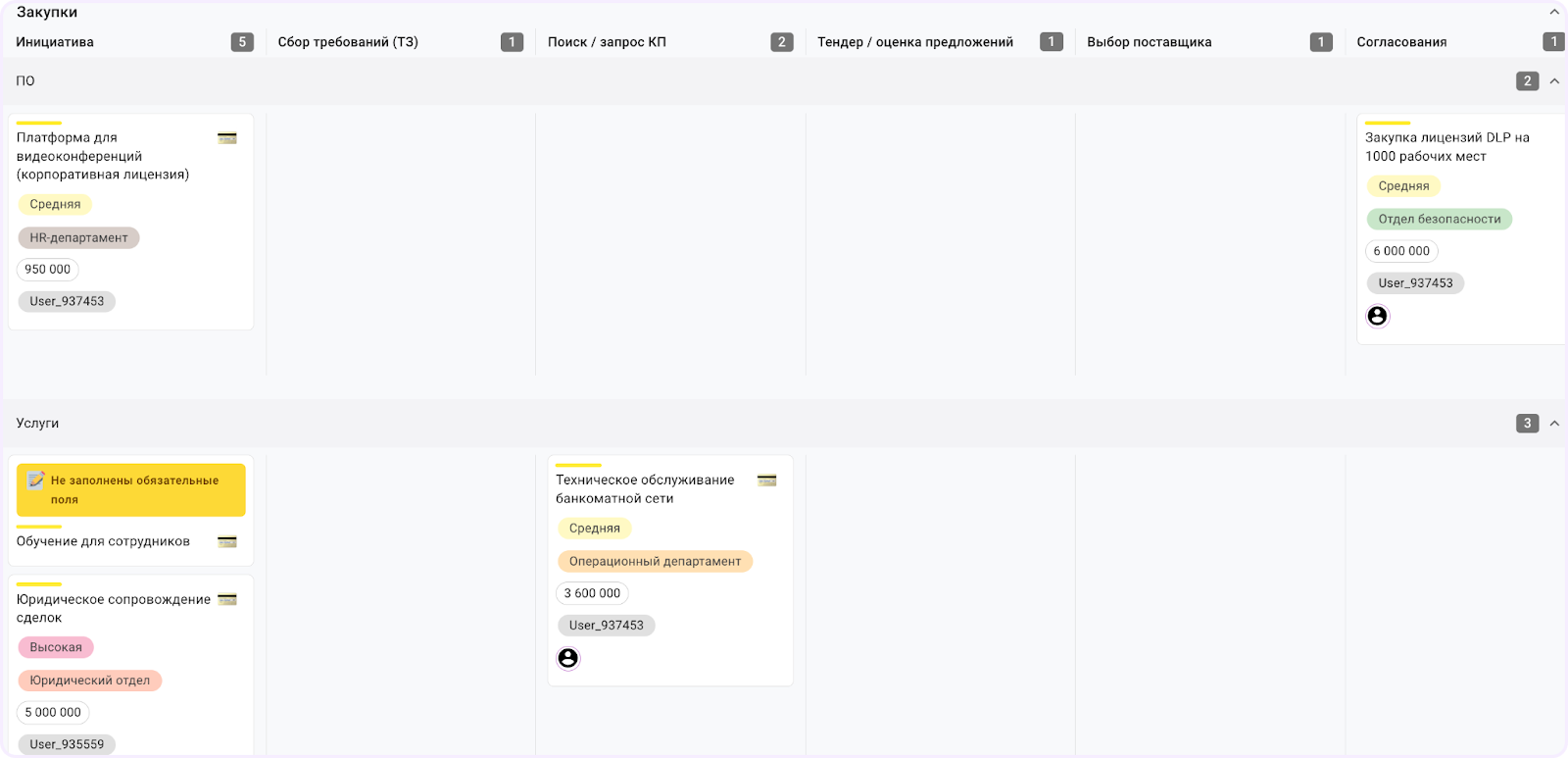Click the Отдел безопасности department tag
Screen dimensions: 1568x758
point(1439,219)
